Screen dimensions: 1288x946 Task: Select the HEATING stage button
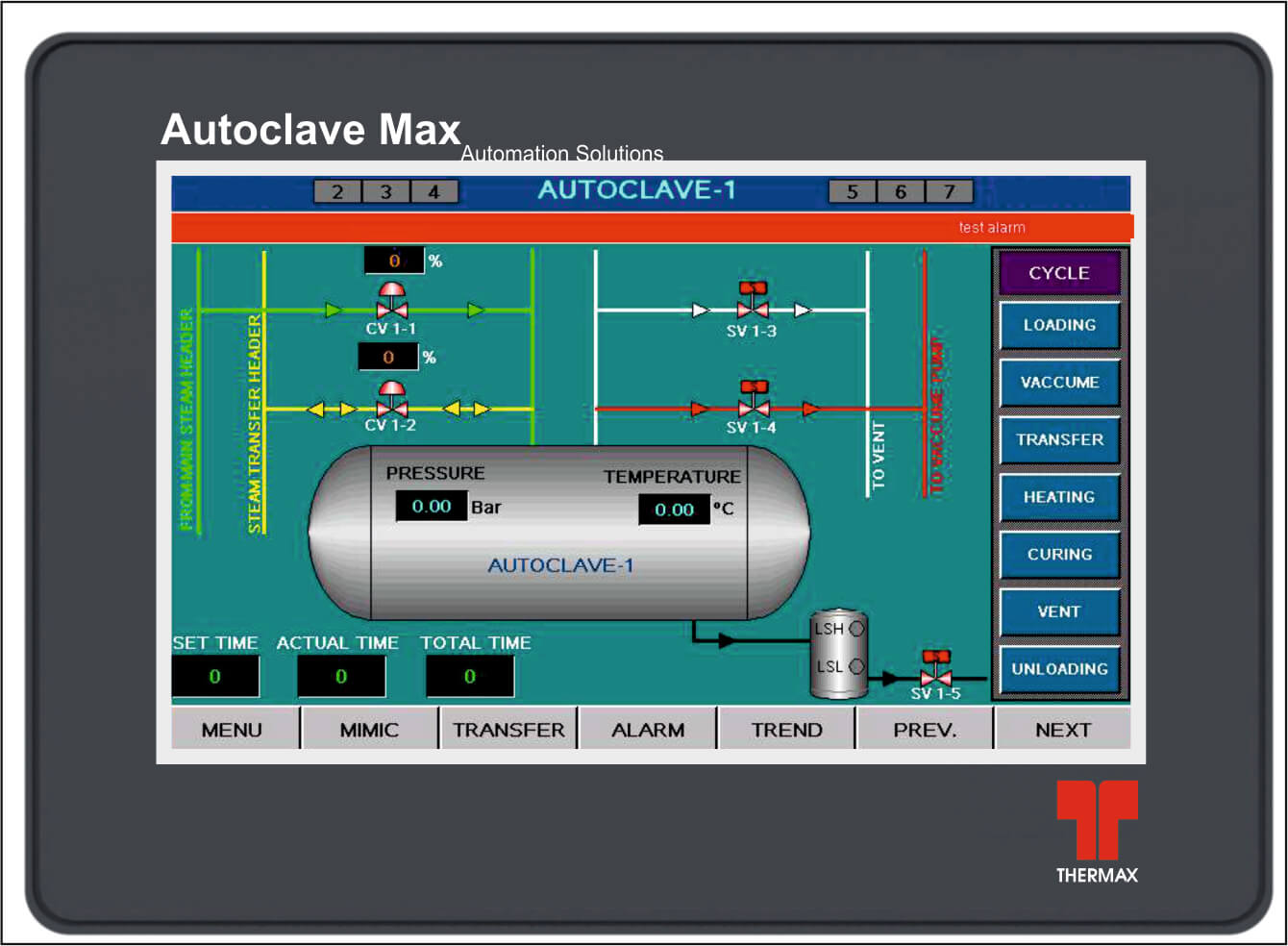[x=1059, y=497]
